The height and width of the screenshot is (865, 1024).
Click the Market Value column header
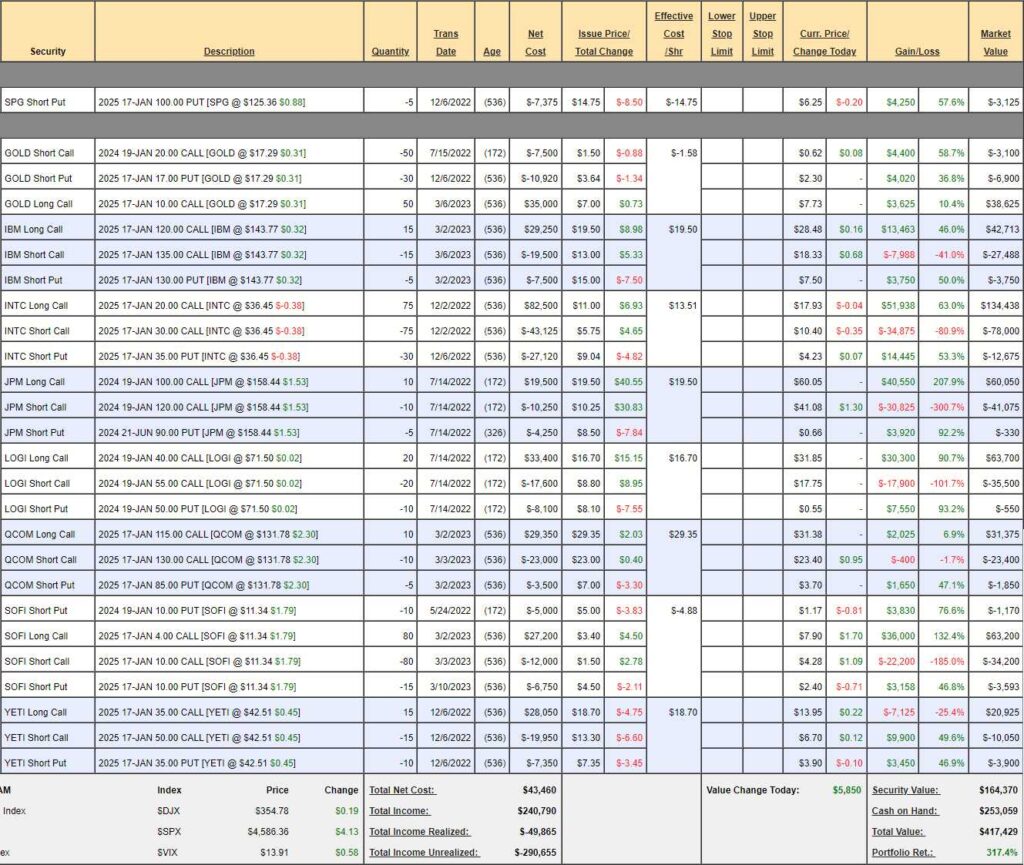point(995,42)
